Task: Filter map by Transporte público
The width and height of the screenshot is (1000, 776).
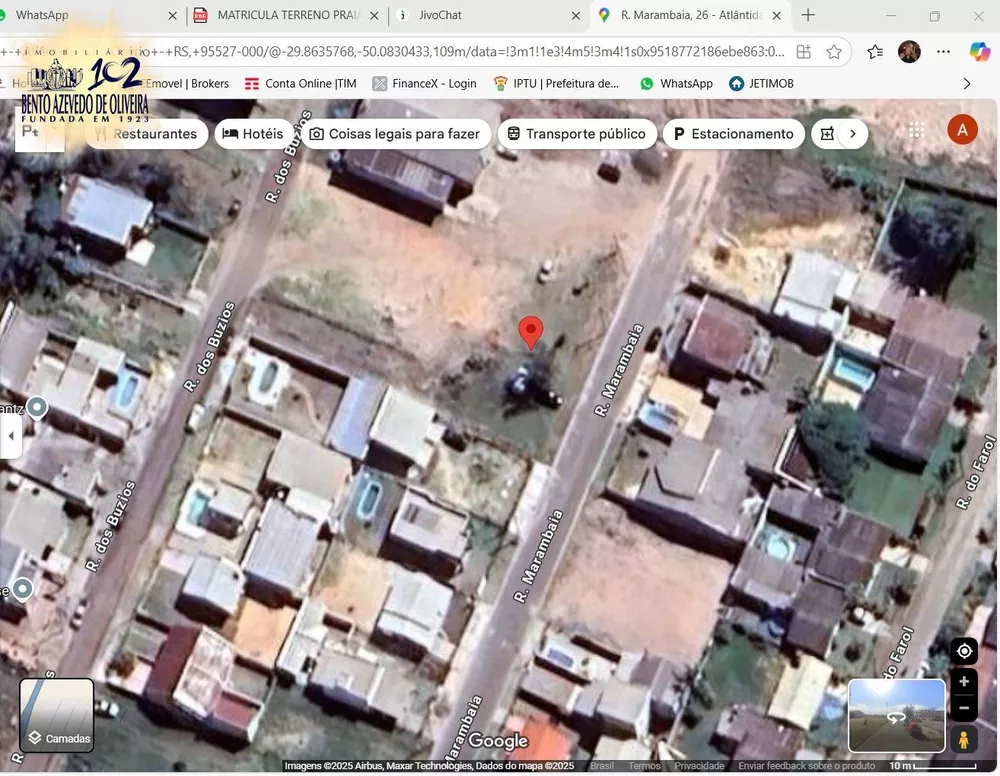Action: click(x=576, y=134)
